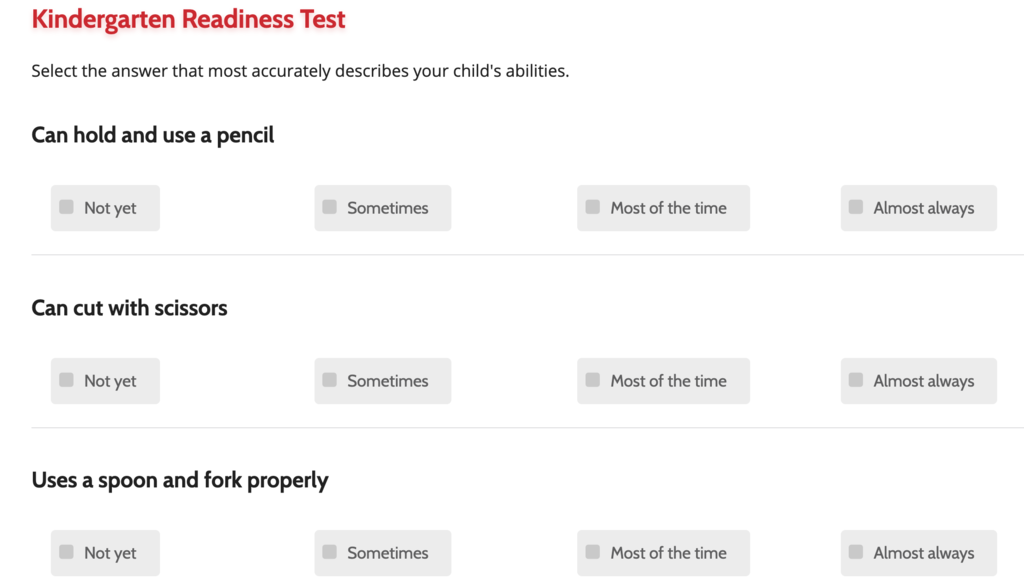
Task: Select 'Not yet' for spoon and fork question
Action: point(105,553)
